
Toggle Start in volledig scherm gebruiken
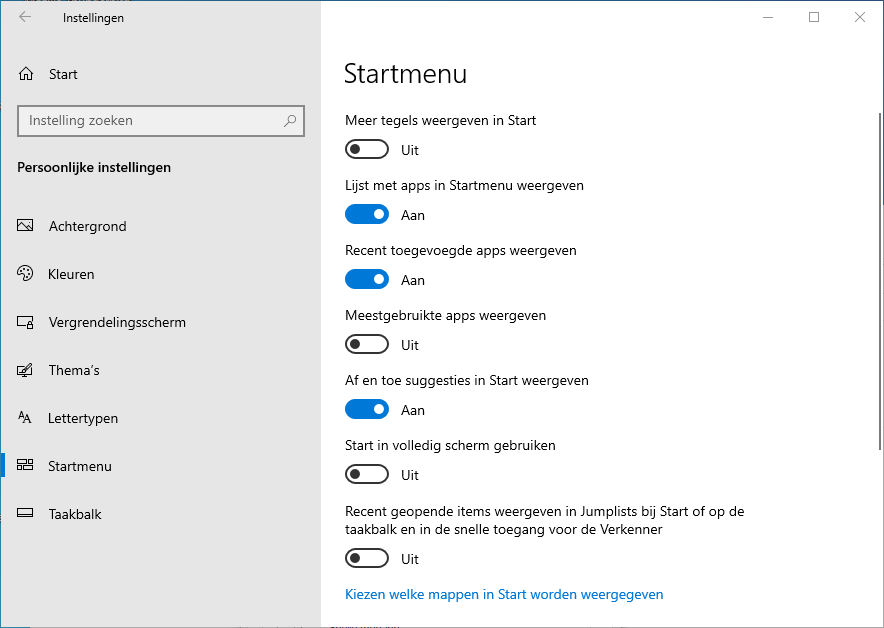click(x=366, y=475)
